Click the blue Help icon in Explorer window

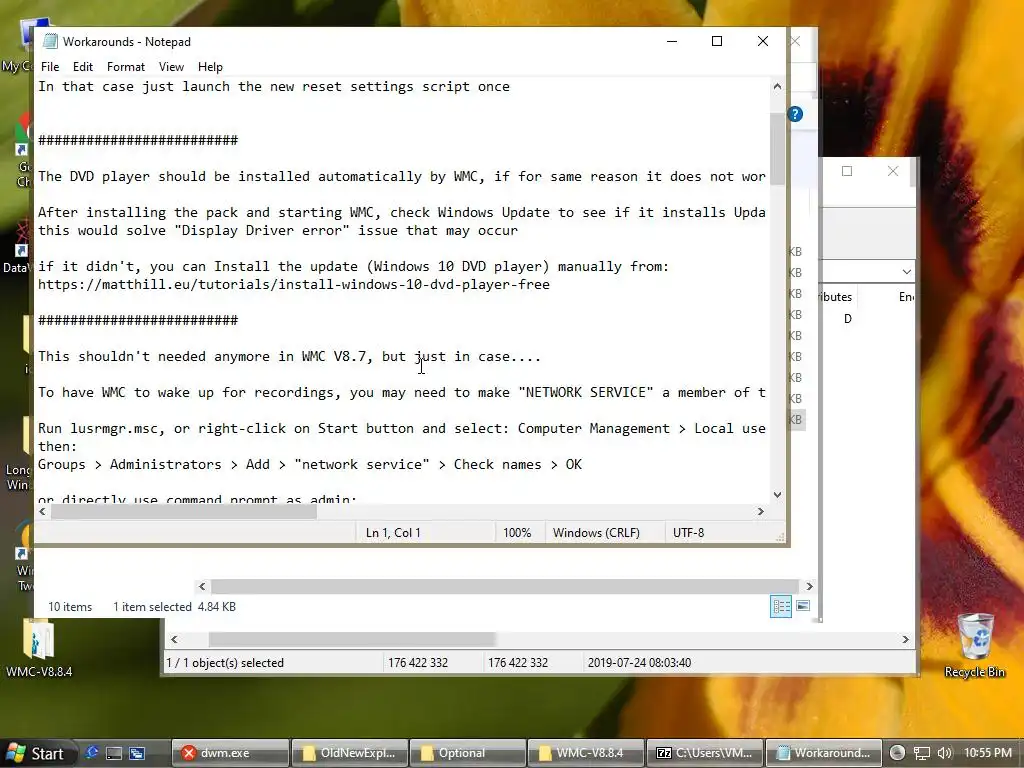pos(795,114)
